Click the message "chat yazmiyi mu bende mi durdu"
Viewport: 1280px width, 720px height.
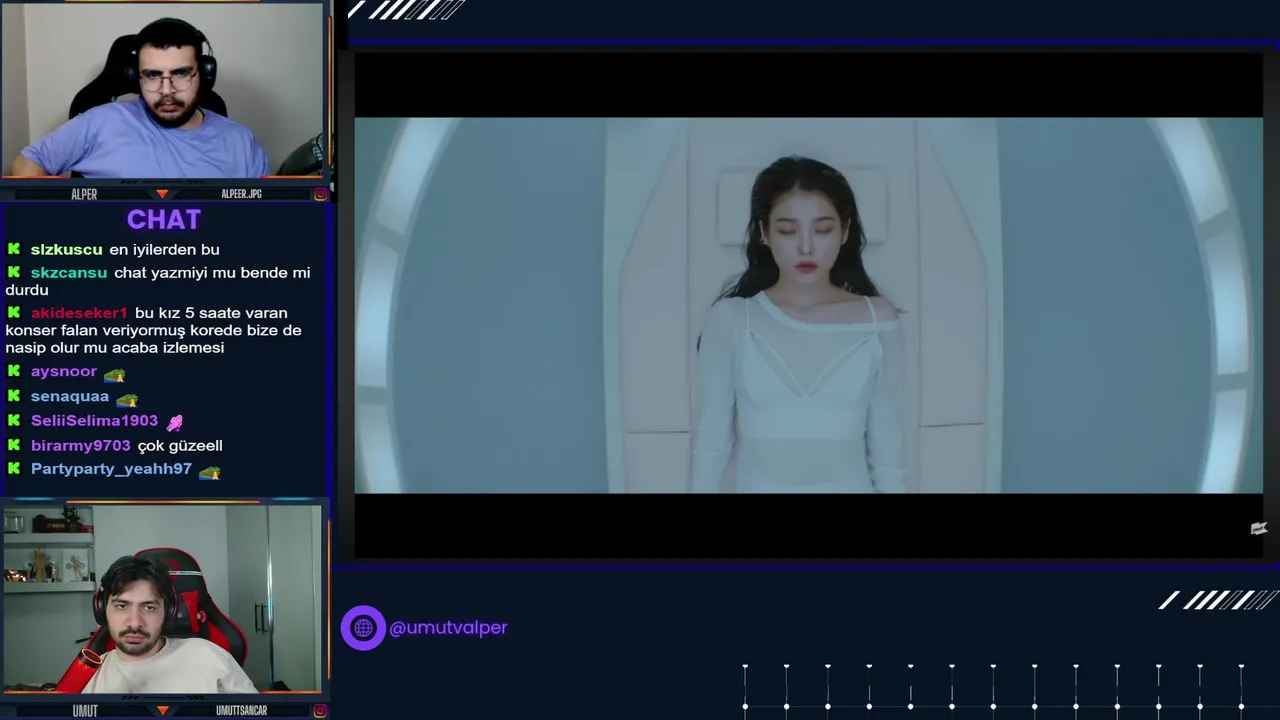click(x=158, y=281)
